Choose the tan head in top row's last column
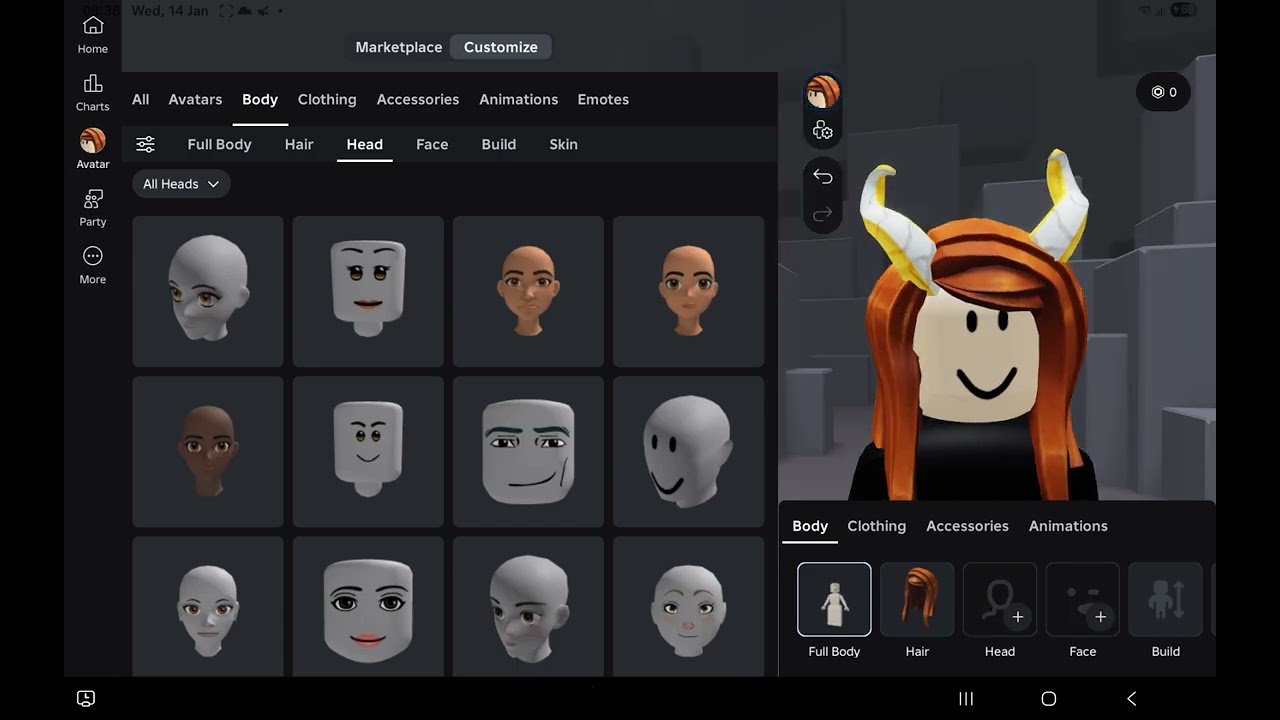This screenshot has height=720, width=1280. (x=688, y=291)
